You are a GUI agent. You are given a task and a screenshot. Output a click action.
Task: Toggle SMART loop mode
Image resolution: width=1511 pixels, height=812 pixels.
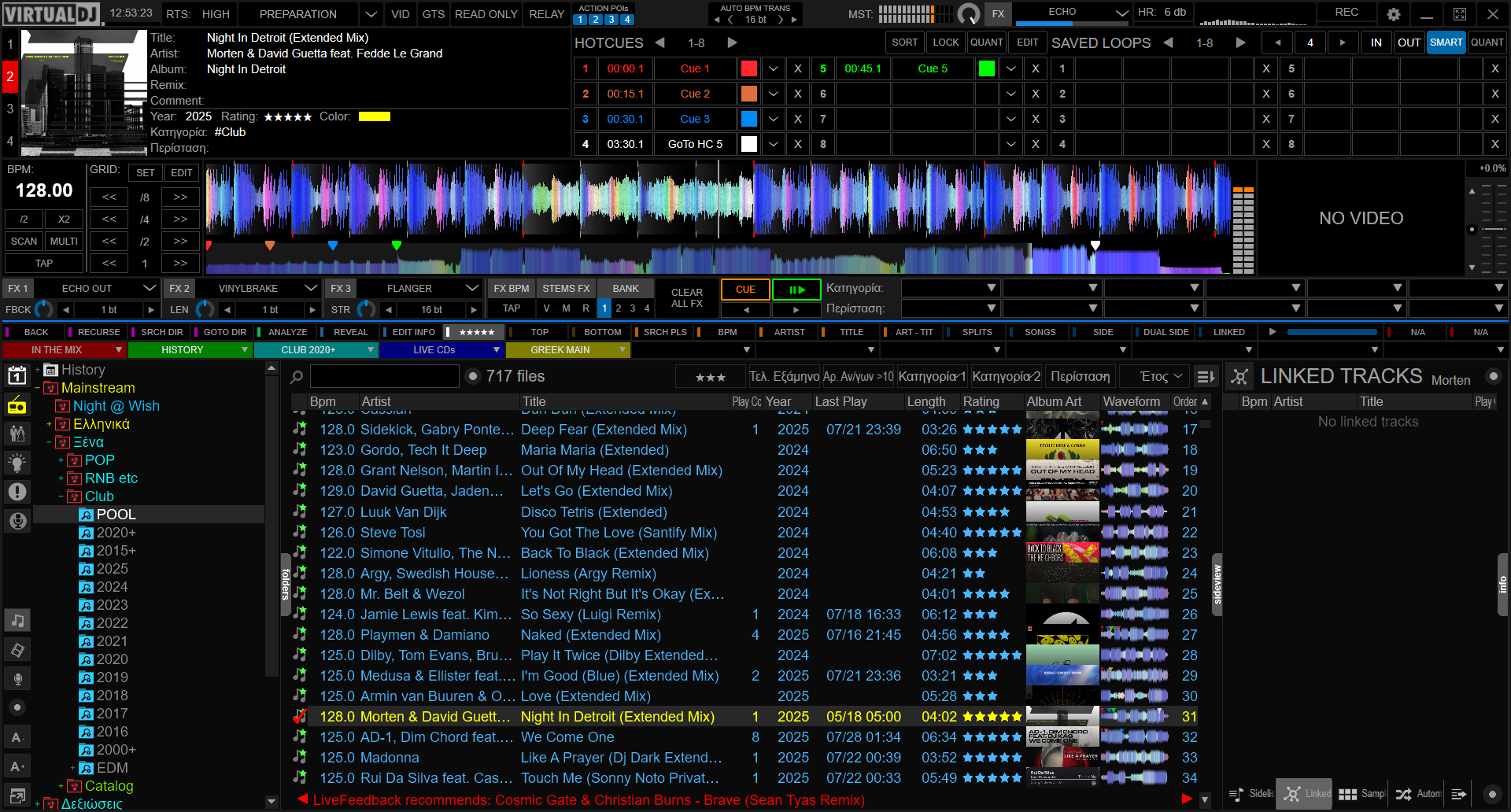[1446, 42]
